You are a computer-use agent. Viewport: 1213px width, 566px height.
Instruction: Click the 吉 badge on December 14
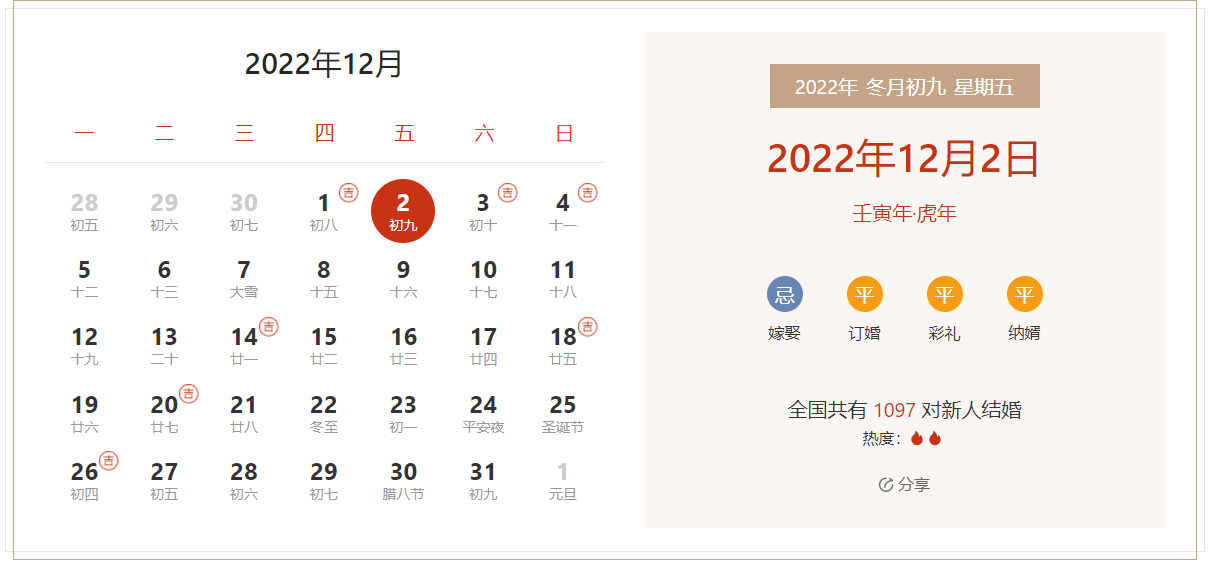pos(269,326)
